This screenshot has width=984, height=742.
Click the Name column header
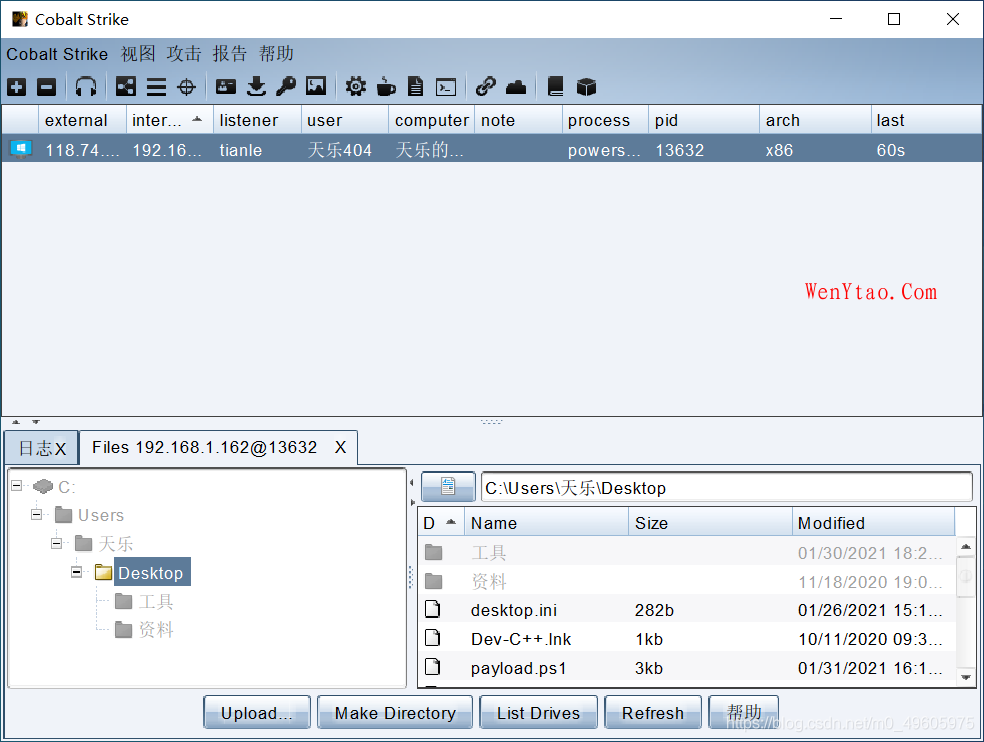point(546,522)
